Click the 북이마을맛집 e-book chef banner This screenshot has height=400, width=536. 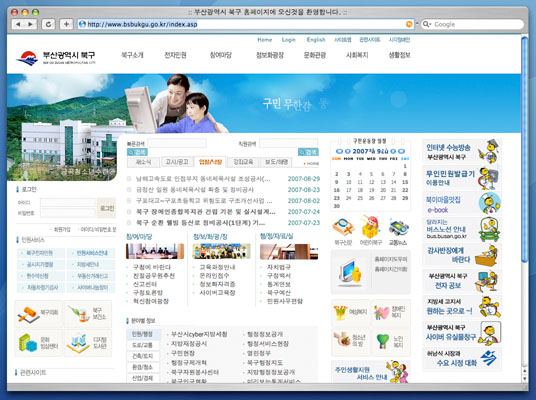pos(462,204)
